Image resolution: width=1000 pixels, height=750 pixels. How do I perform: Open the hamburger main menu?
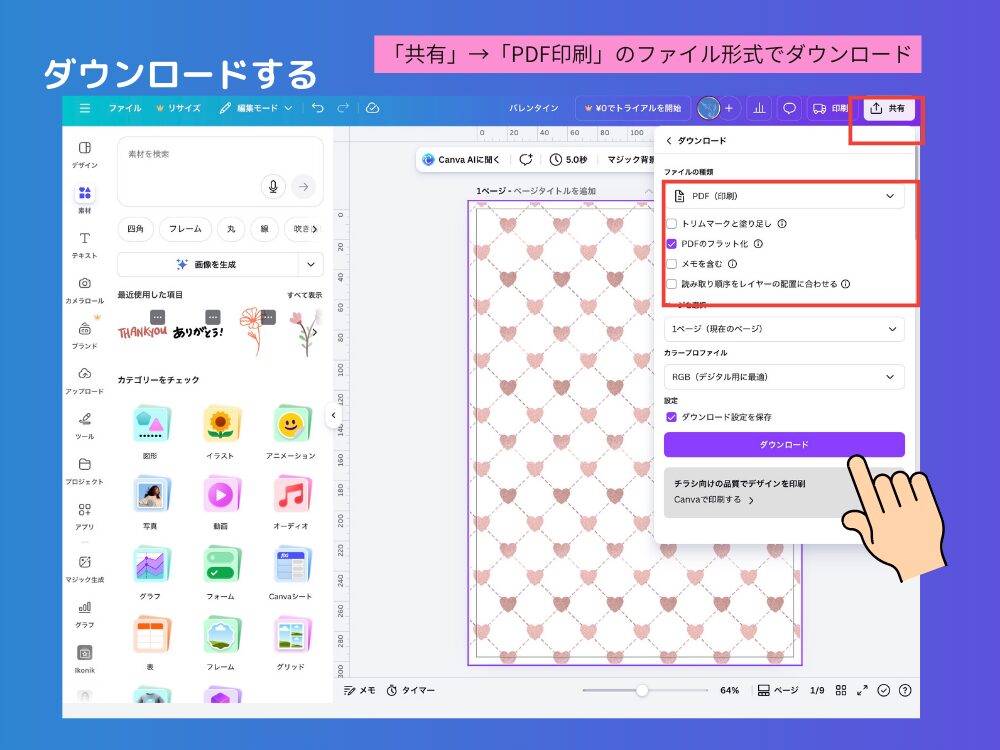point(85,108)
